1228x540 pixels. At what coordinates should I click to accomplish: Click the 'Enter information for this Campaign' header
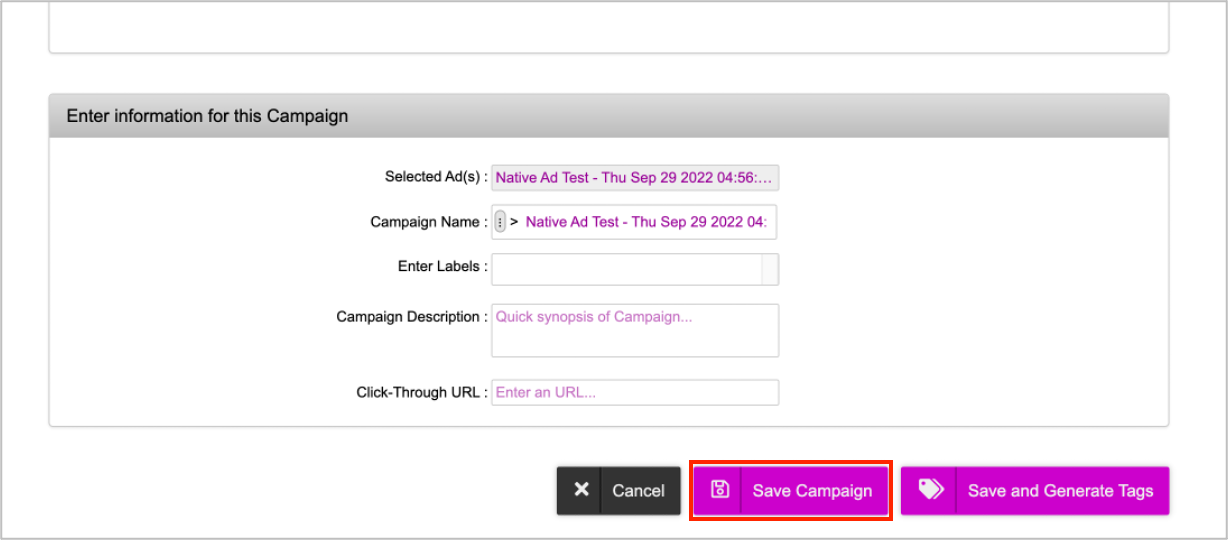tap(207, 116)
